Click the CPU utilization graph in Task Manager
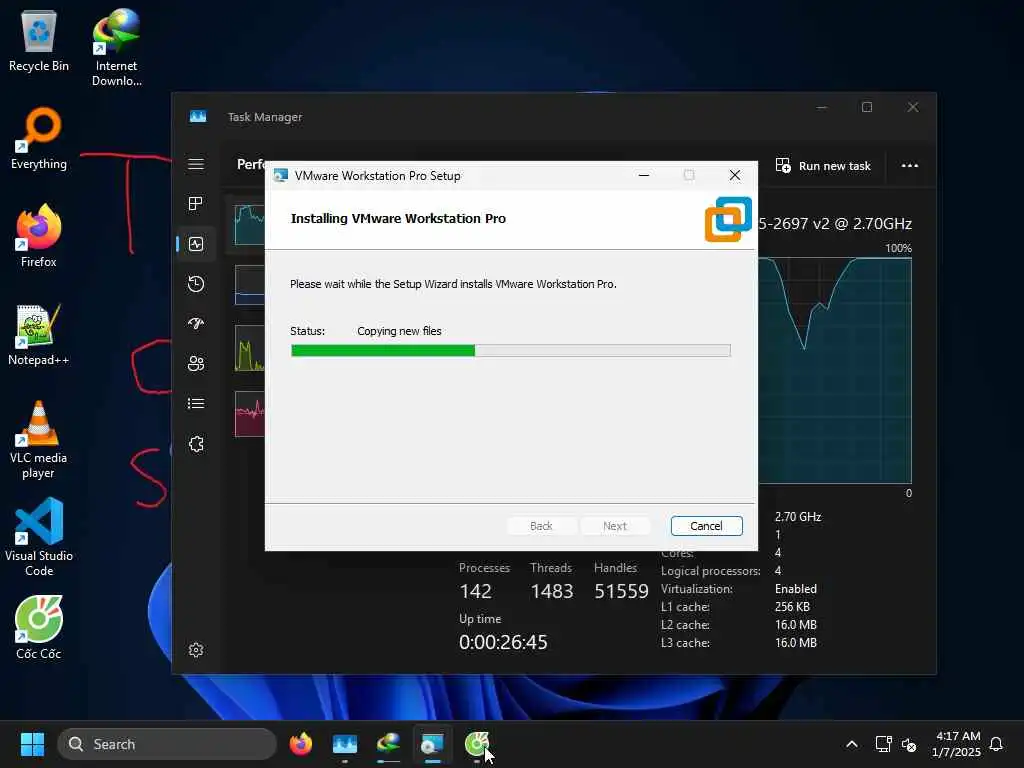This screenshot has width=1024, height=768. point(835,370)
